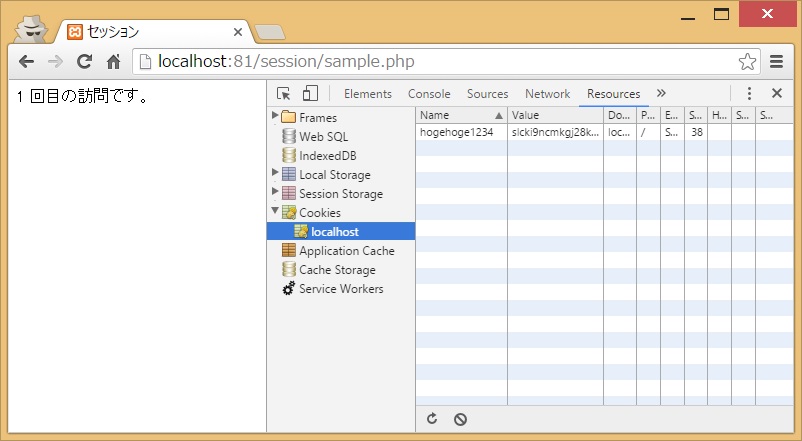Select the セッション browser tab
802x441 pixels.
point(153,32)
